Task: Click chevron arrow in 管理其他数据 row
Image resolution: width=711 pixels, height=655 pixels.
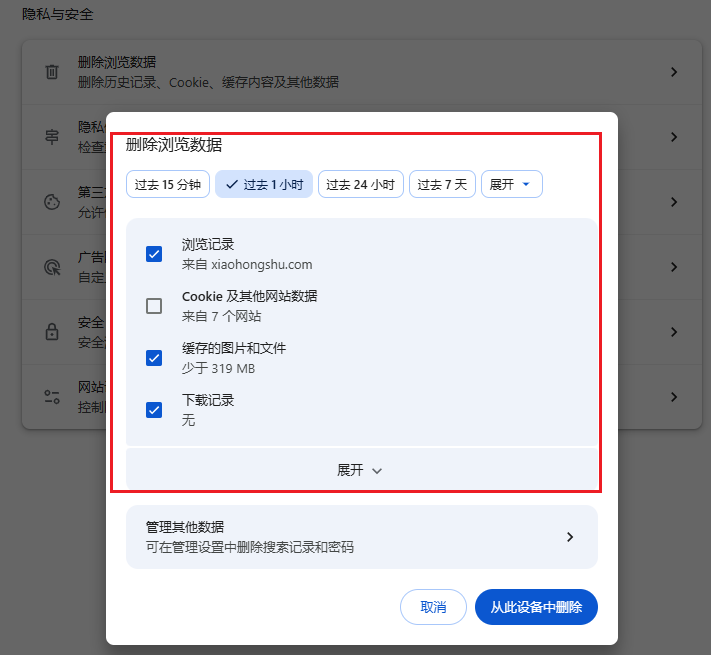Action: click(570, 537)
